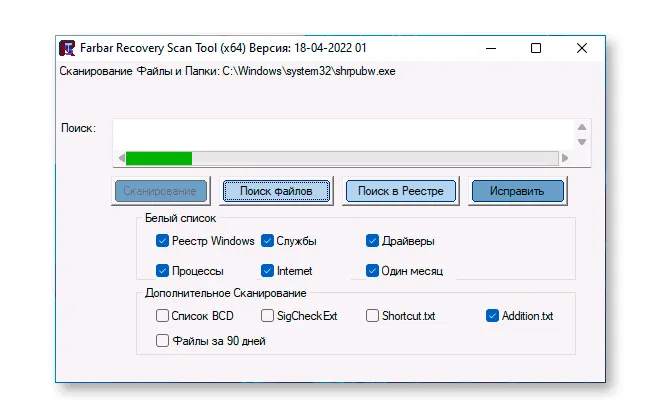Click the Белый список group label
661x418 pixels.
[180, 218]
